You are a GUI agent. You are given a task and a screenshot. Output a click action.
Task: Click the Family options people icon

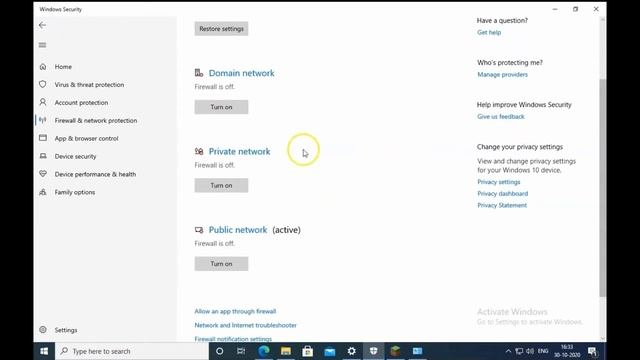pyautogui.click(x=43, y=192)
